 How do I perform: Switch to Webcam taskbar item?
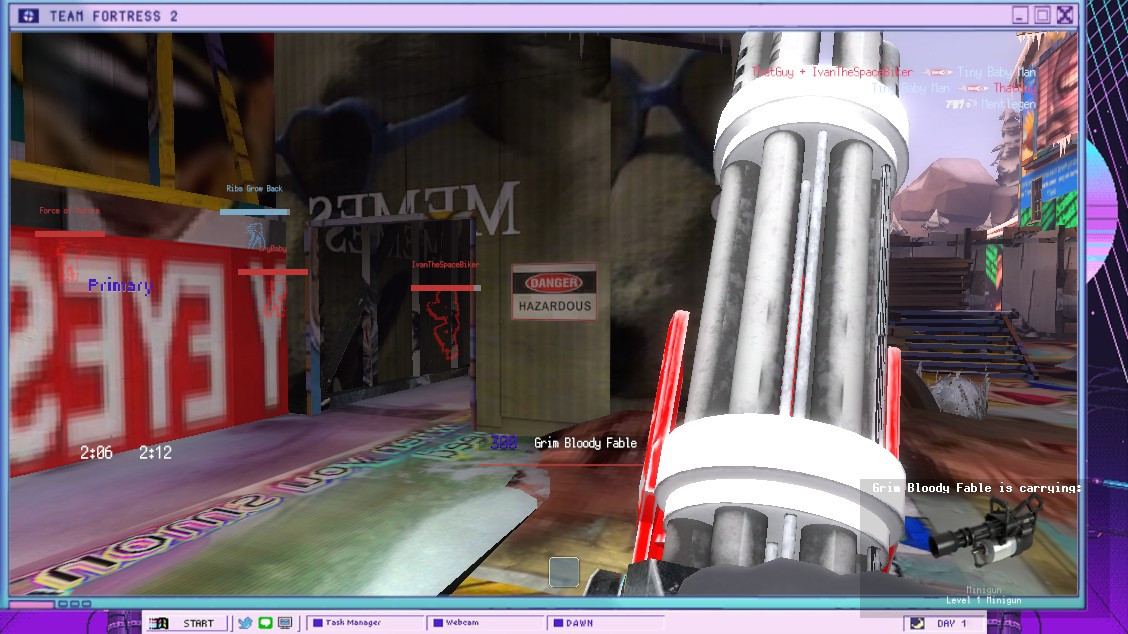[x=486, y=622]
